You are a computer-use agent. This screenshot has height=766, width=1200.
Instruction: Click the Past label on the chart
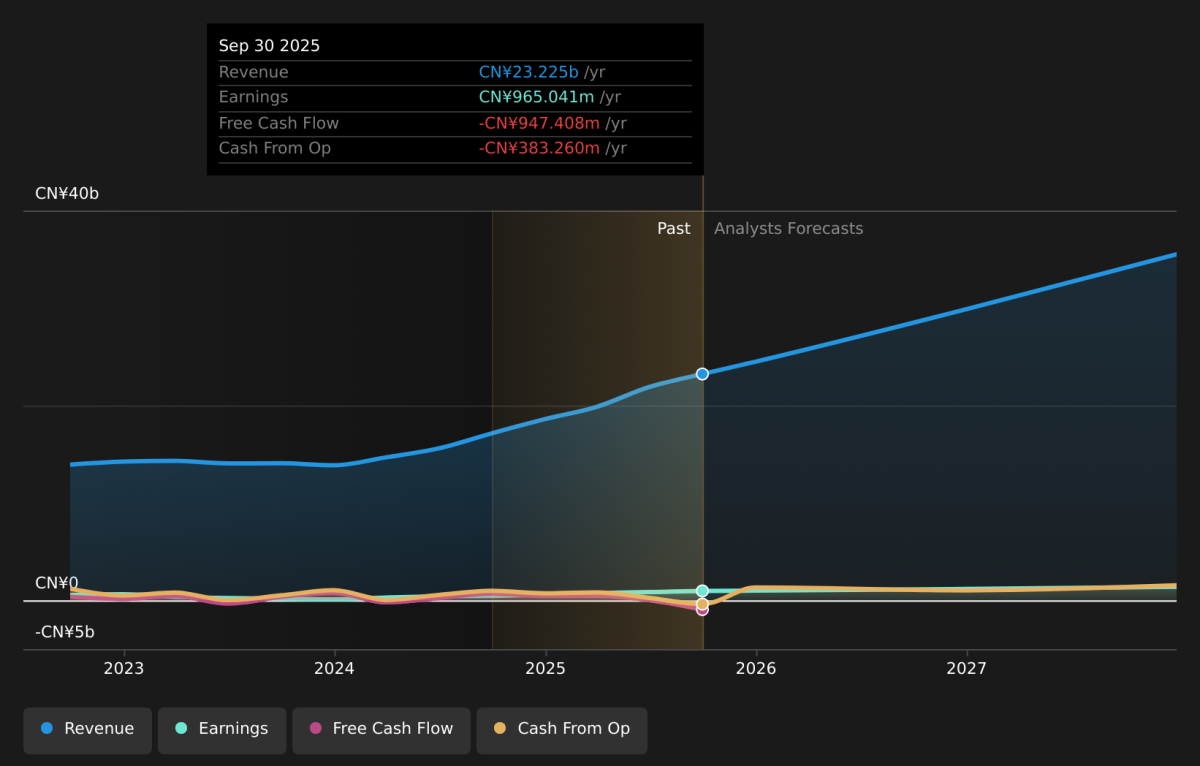(673, 229)
